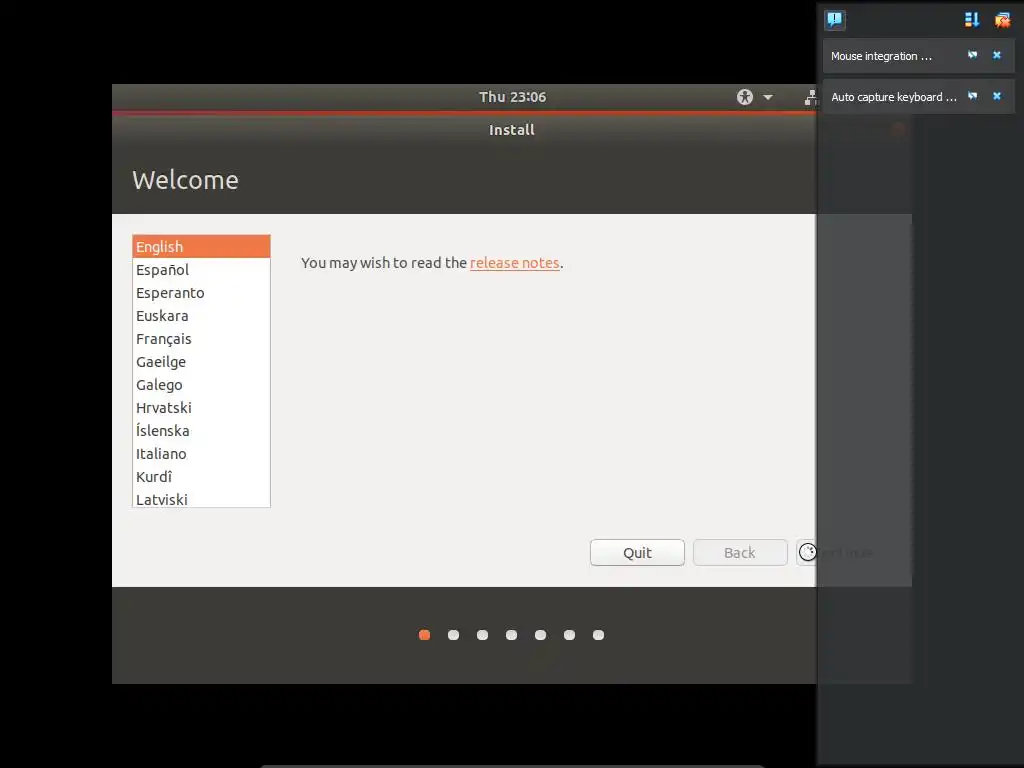Select Hrvatski in the language list
Viewport: 1024px width, 768px height.
201,408
